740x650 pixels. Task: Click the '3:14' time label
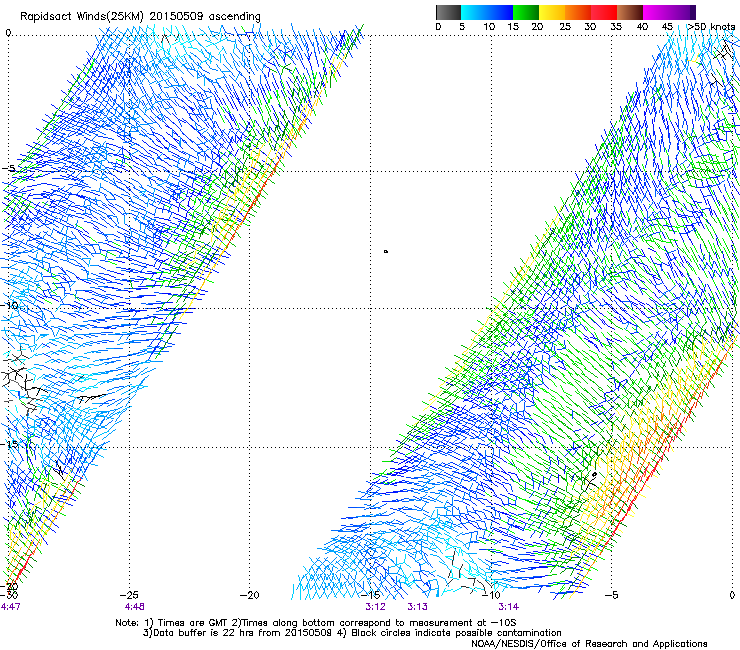tap(508, 607)
